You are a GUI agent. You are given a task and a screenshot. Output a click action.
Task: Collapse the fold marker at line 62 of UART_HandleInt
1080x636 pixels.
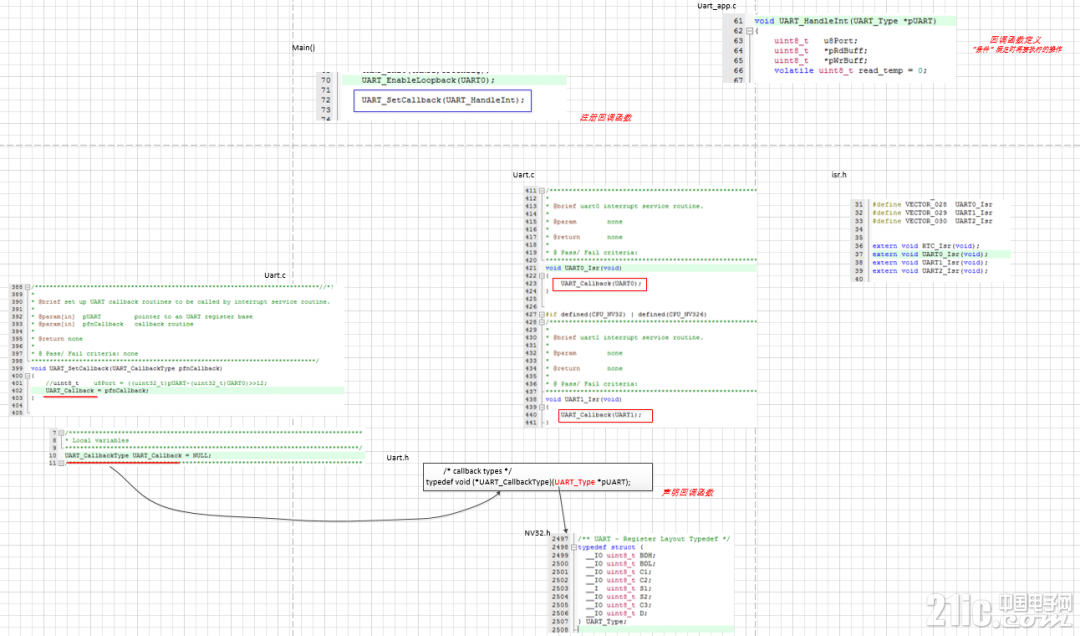[x=749, y=31]
